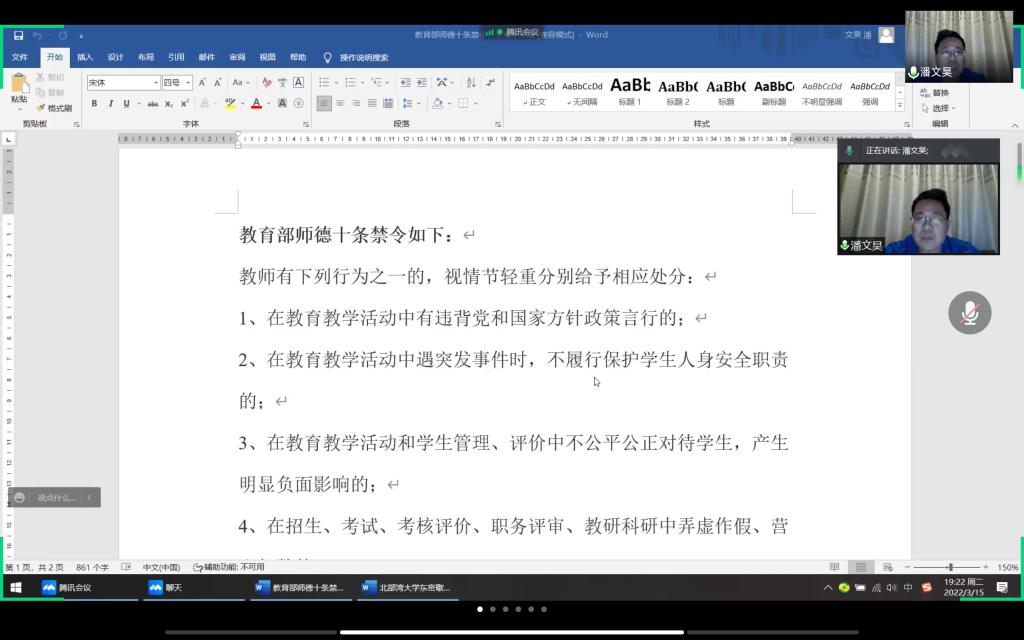Expand the styles gallery list
This screenshot has width=1024, height=640.
pyautogui.click(x=899, y=105)
